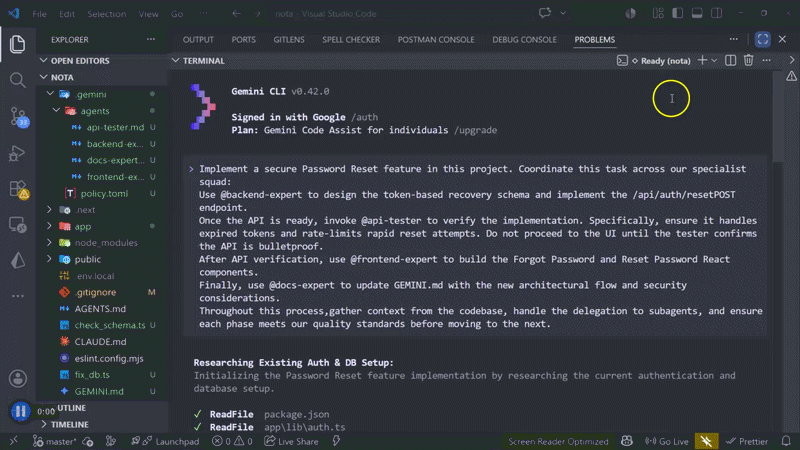Click the highlighted yellow status bar icon
The image size is (800, 450).
706,441
